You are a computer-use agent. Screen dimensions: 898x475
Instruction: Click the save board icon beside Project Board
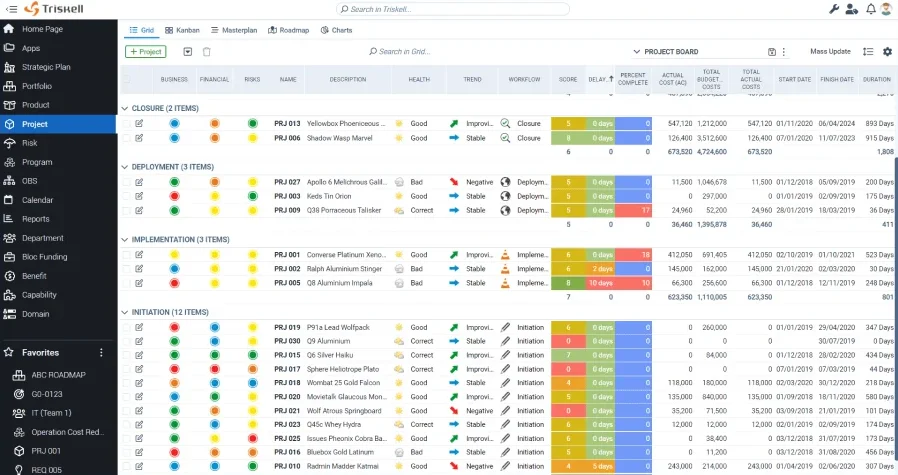click(x=771, y=52)
